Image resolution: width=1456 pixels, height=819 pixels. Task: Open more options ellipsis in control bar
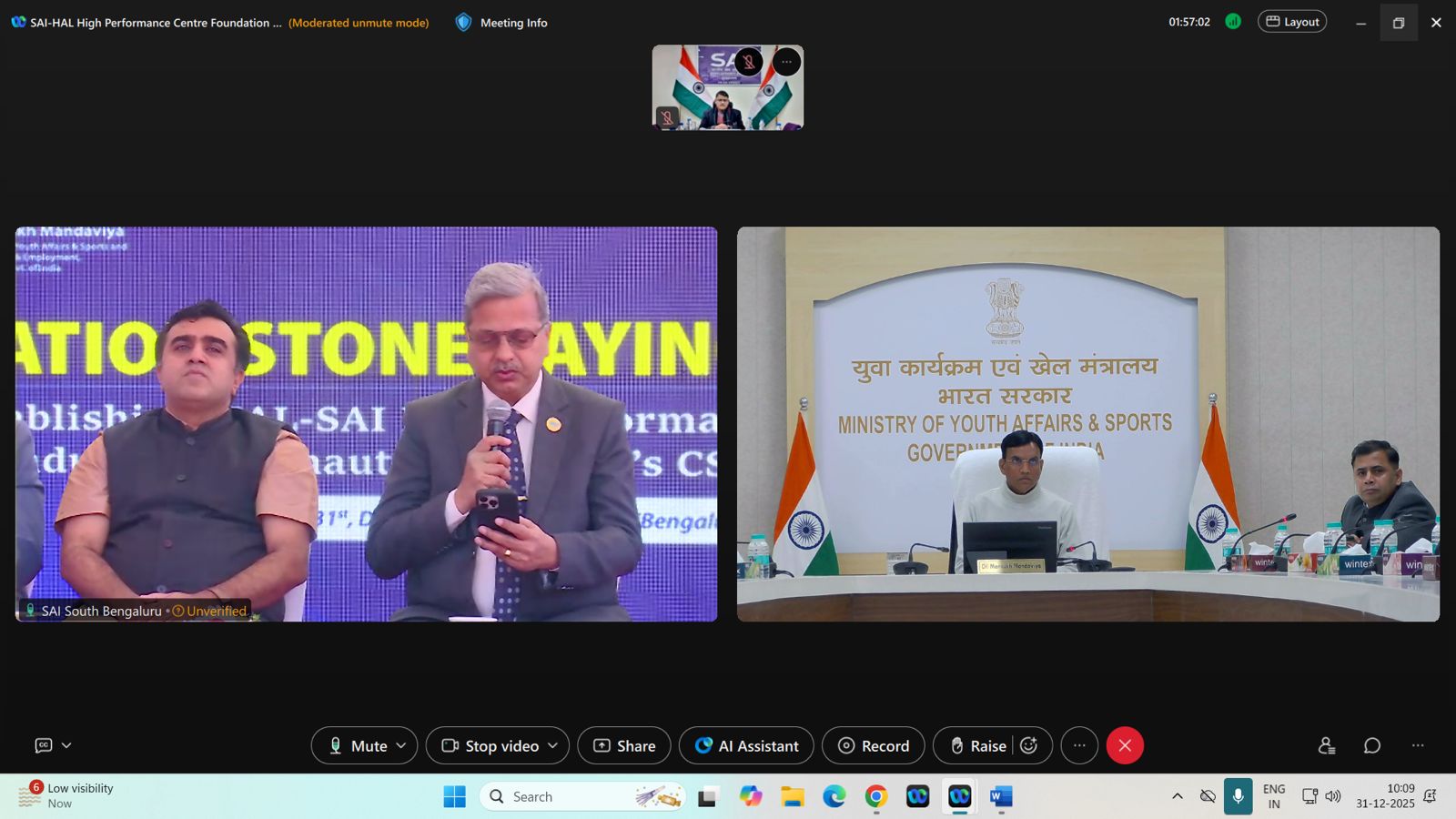[x=1079, y=746]
